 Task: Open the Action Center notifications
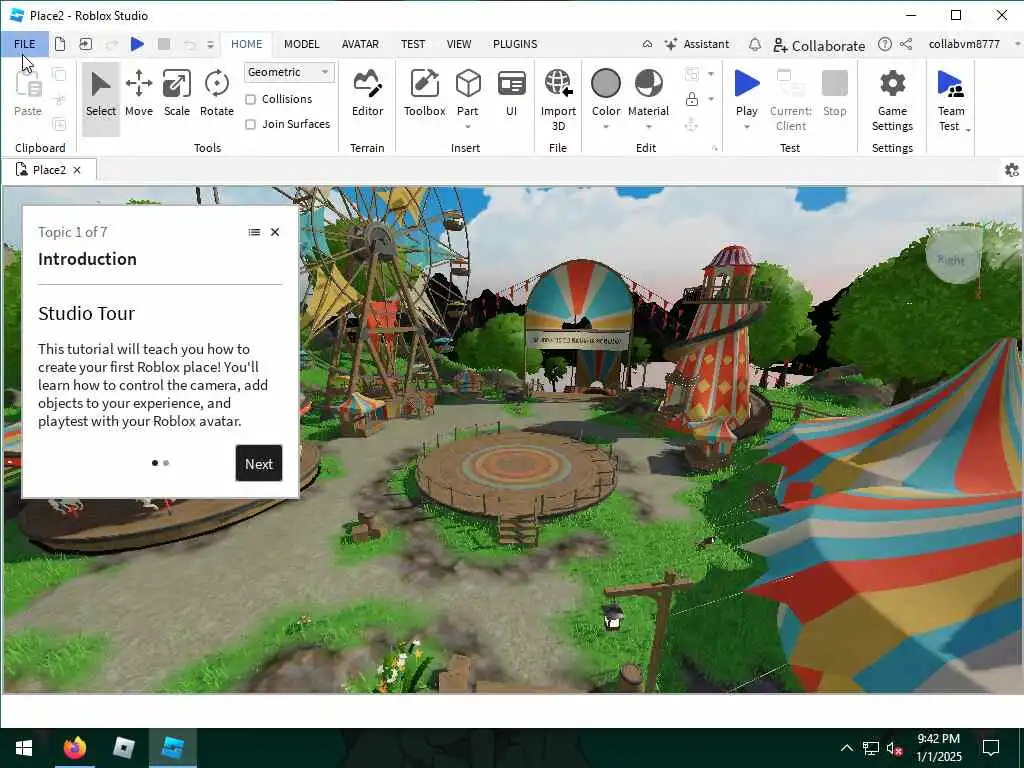pos(991,748)
